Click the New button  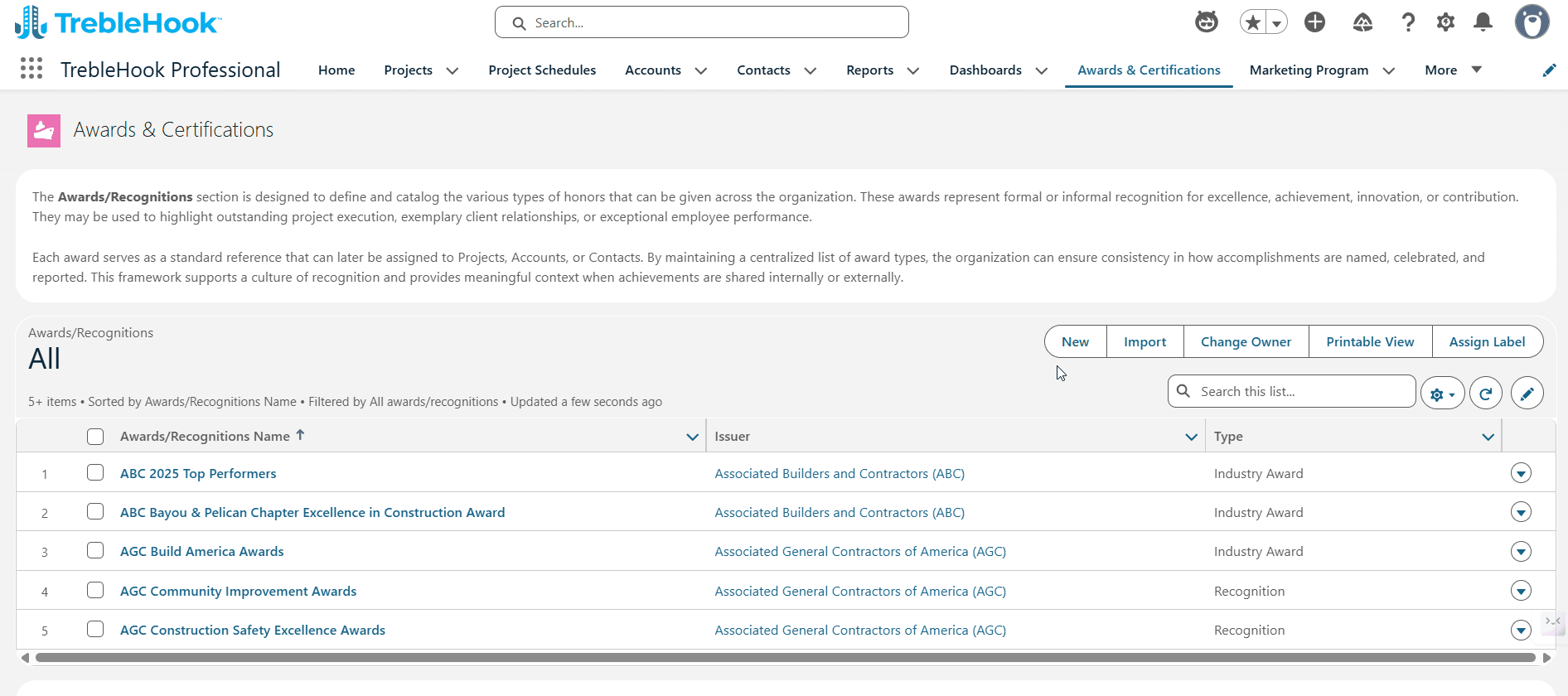[1075, 341]
